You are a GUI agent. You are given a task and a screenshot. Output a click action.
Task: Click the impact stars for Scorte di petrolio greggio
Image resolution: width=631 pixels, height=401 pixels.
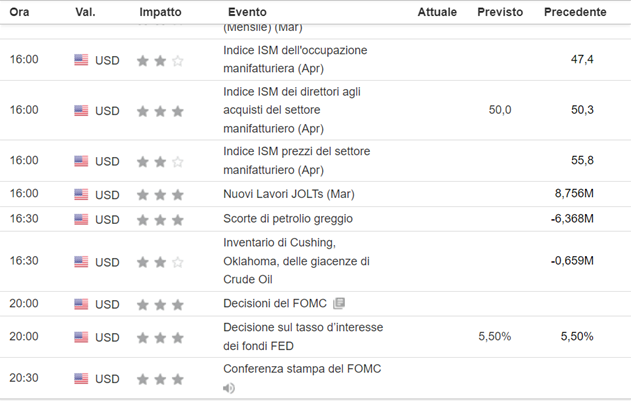160,220
